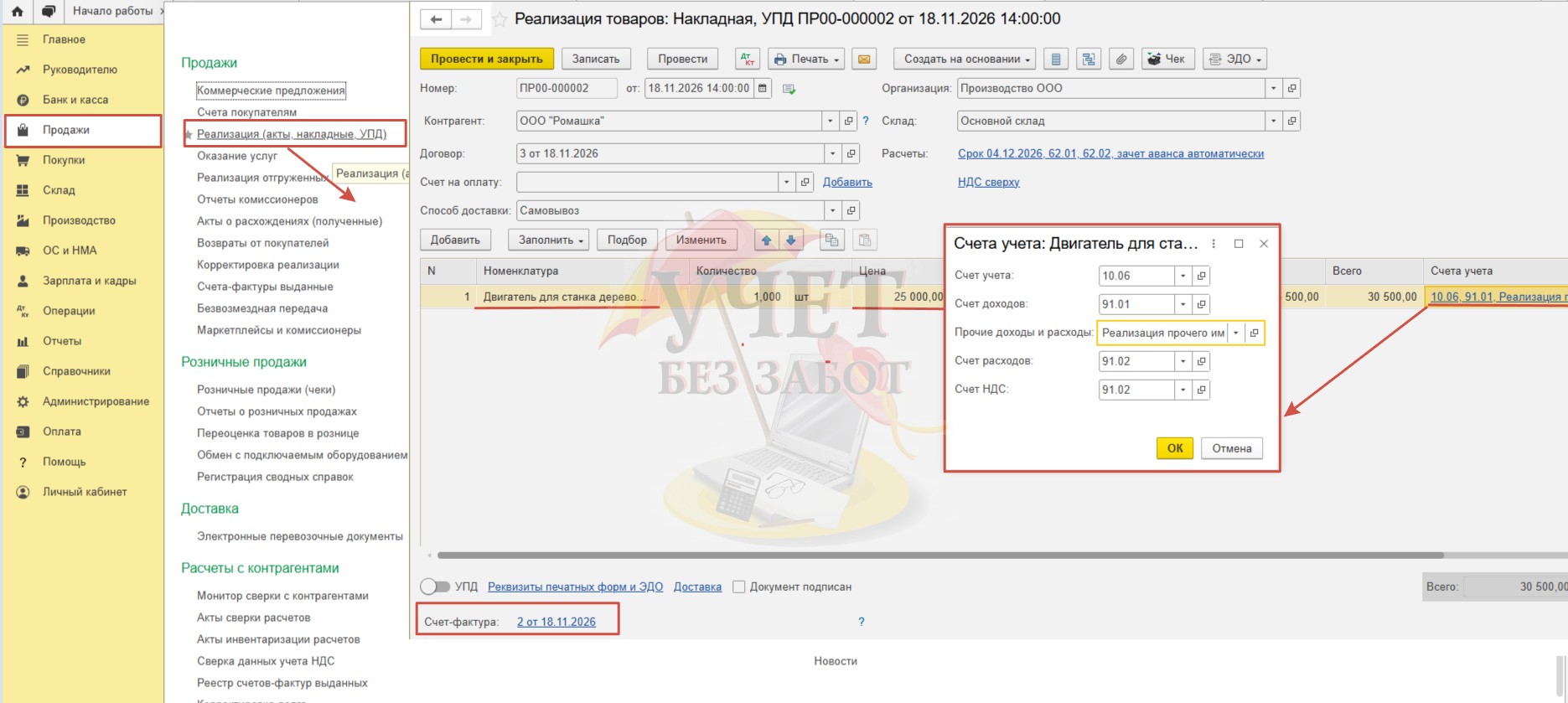Screen dimensions: 1568x703
Task: Open the Склад section in sidebar
Action: (x=83, y=190)
